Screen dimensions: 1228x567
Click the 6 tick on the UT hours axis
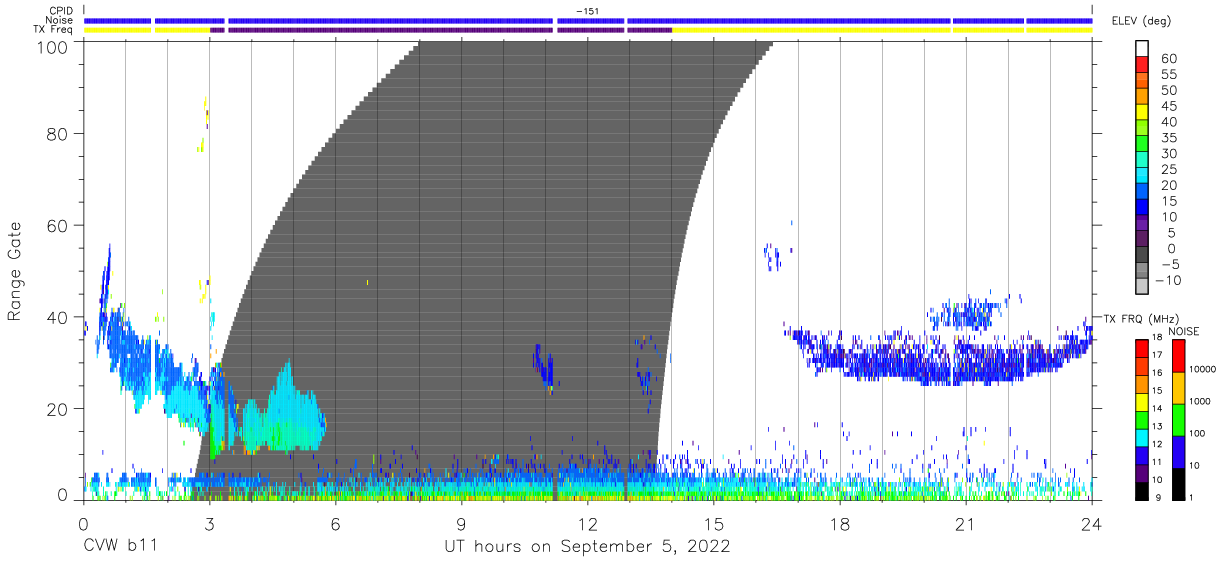pyautogui.click(x=335, y=522)
